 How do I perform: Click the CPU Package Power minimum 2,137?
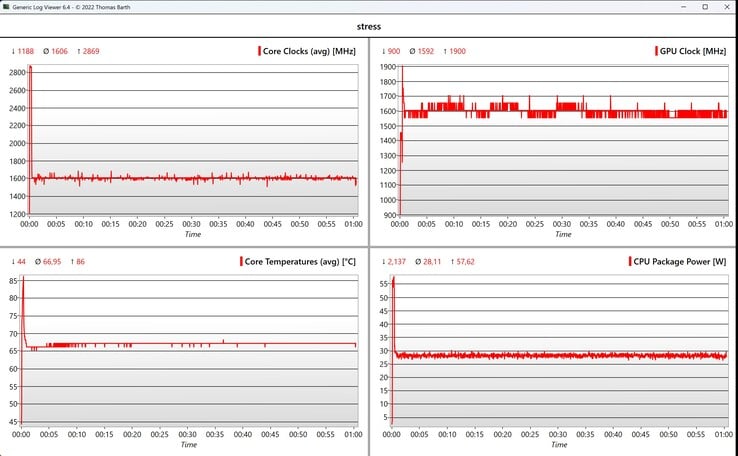point(396,262)
